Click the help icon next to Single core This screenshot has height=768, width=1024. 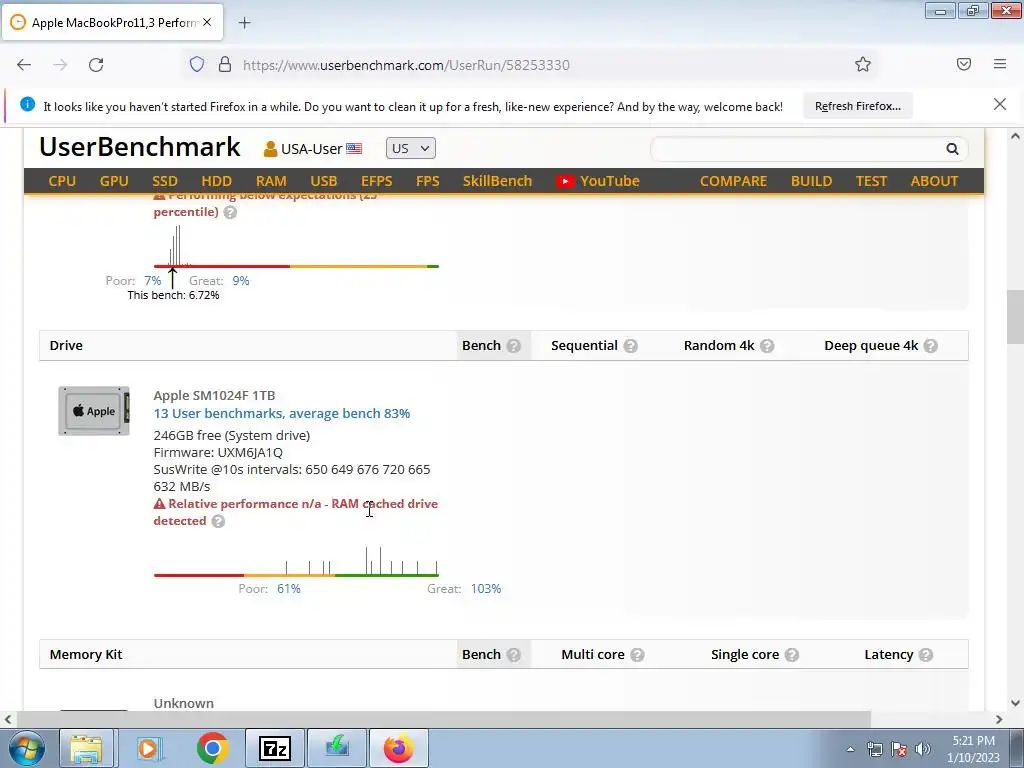(792, 654)
